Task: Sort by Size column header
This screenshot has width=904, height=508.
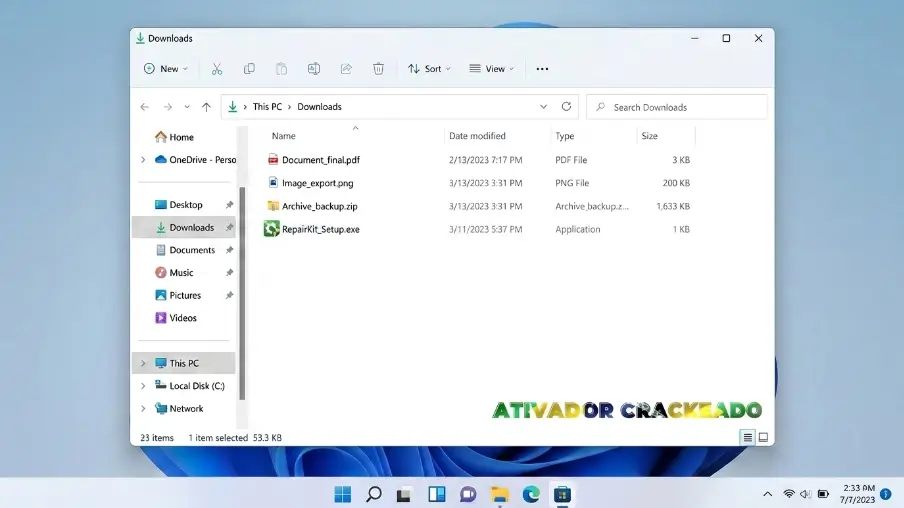Action: point(650,136)
